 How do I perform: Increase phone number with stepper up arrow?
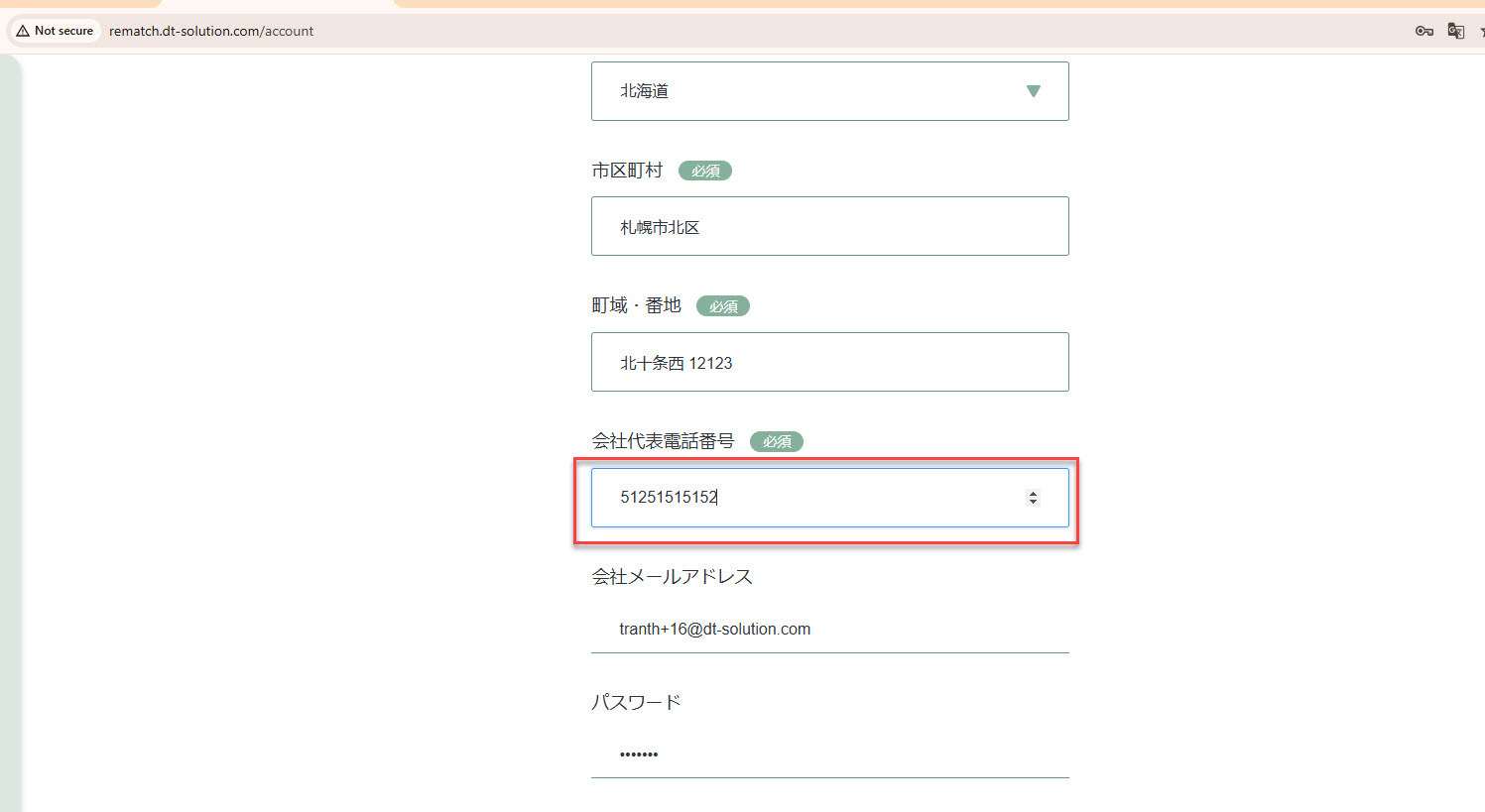(1033, 493)
